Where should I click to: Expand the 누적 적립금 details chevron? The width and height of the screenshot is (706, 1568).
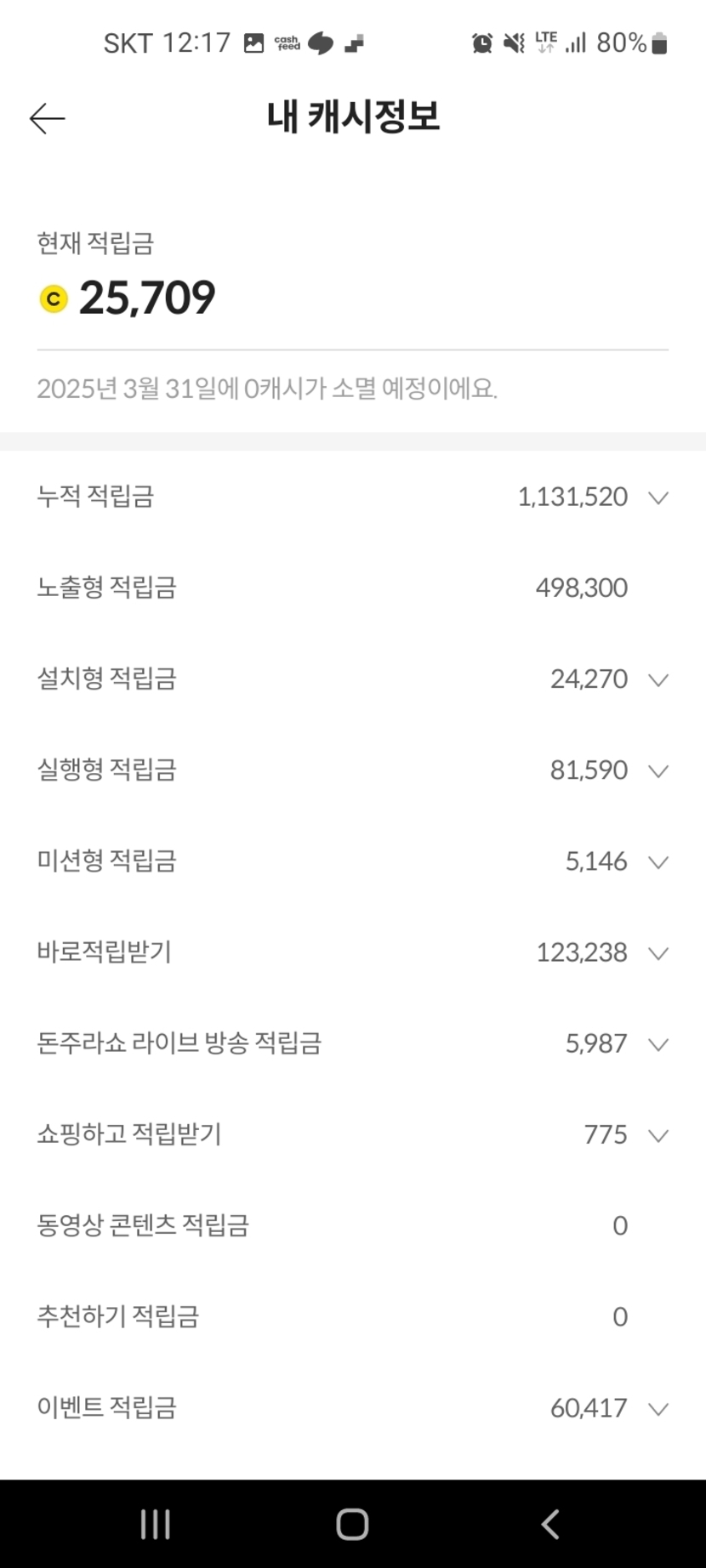(x=658, y=497)
